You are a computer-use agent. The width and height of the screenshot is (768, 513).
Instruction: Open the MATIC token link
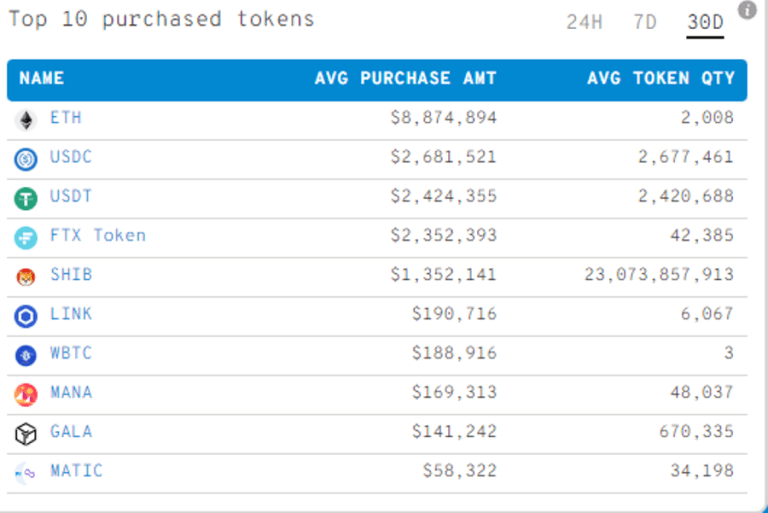[x=77, y=470]
